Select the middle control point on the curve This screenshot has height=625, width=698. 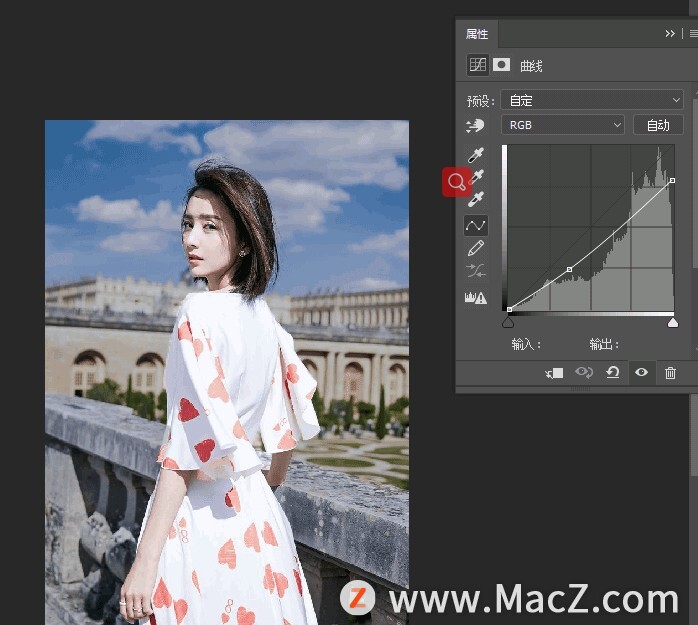click(x=569, y=269)
